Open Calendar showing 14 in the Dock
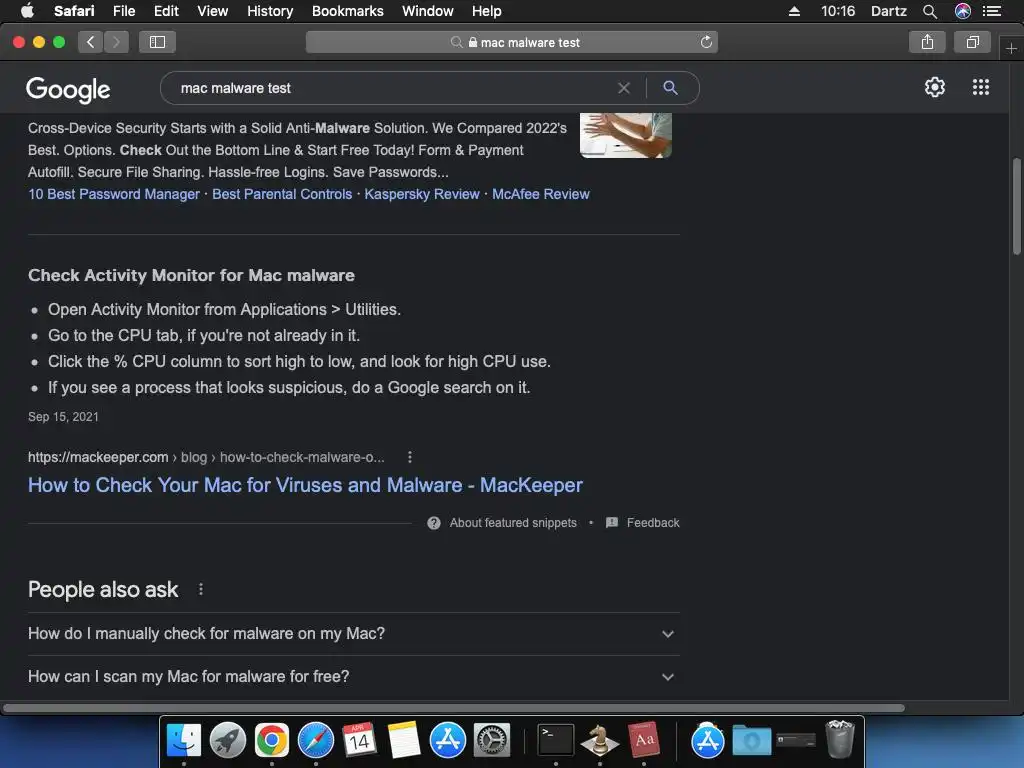Viewport: 1024px width, 768px height. 359,740
